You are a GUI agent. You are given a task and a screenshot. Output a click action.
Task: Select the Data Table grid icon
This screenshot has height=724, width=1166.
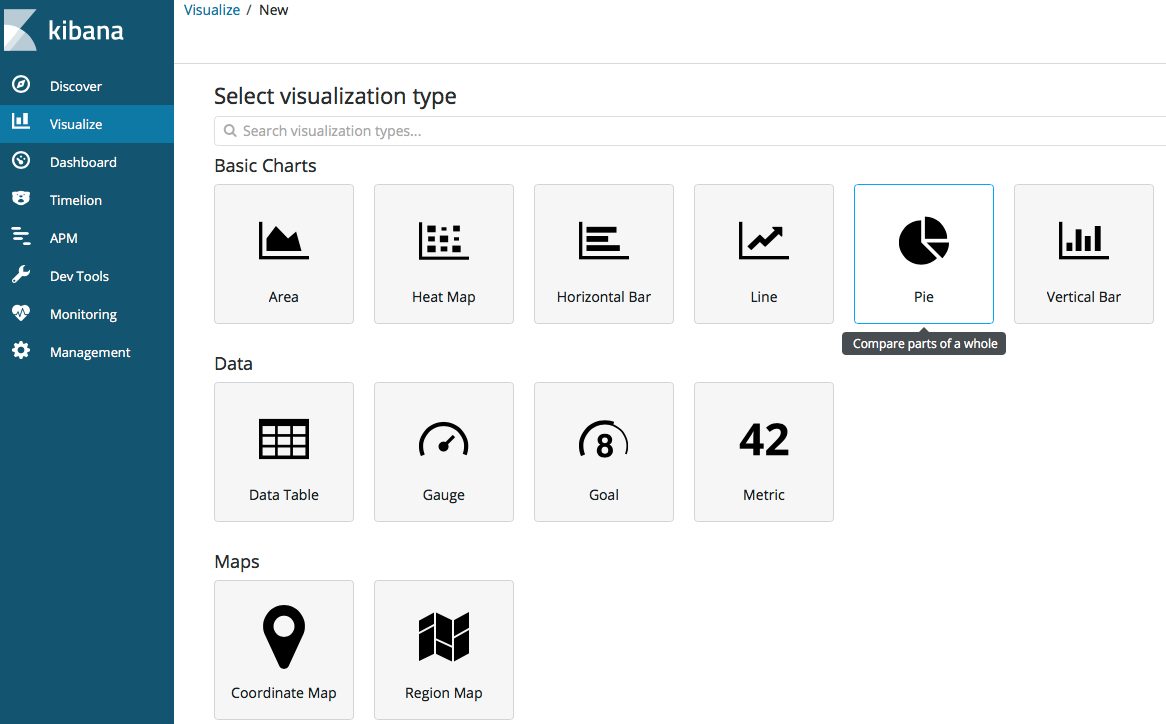283,439
